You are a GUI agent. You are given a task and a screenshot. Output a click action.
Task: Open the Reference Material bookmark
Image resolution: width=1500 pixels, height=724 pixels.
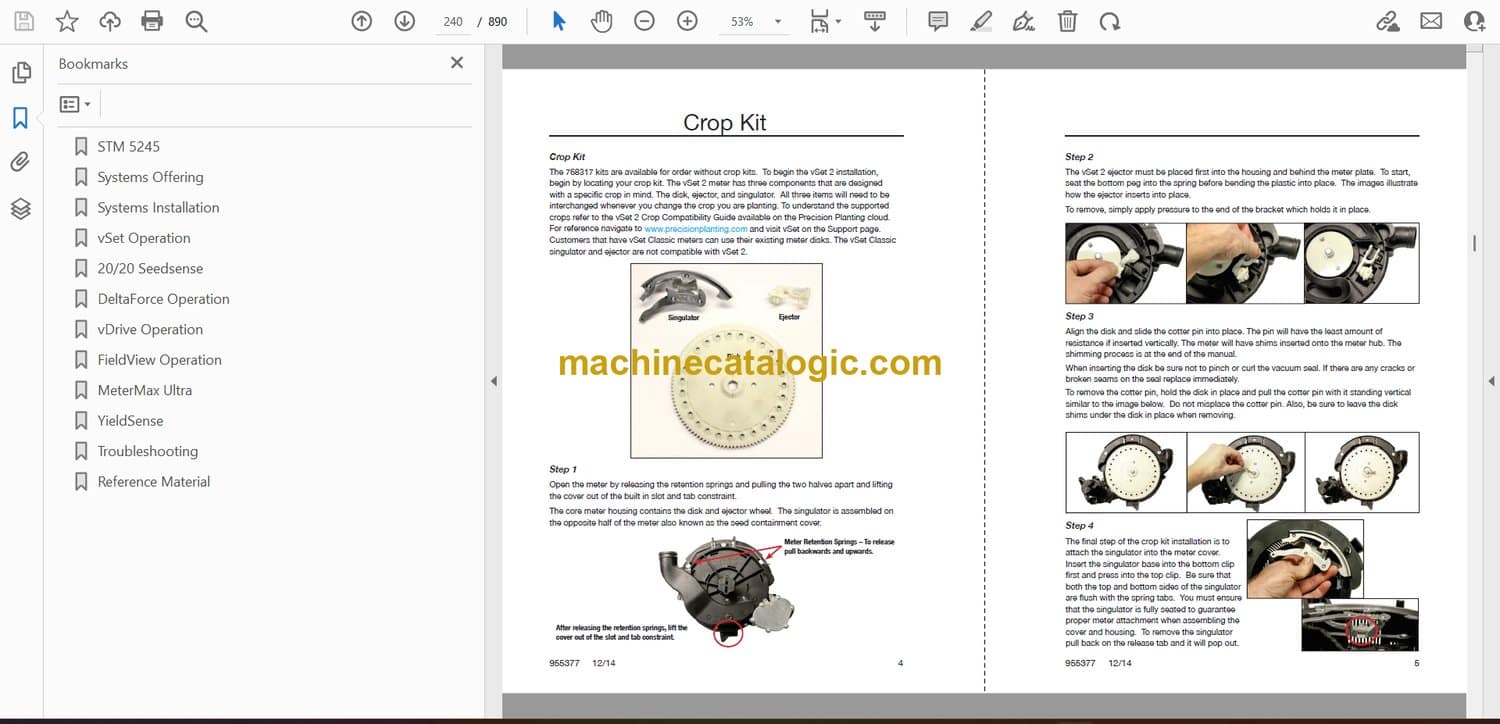[x=154, y=482]
